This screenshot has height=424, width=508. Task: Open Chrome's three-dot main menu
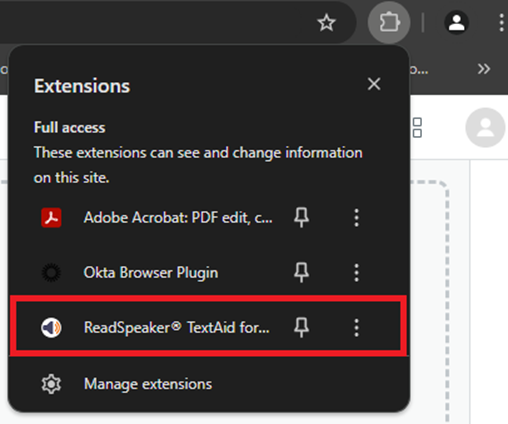501,23
